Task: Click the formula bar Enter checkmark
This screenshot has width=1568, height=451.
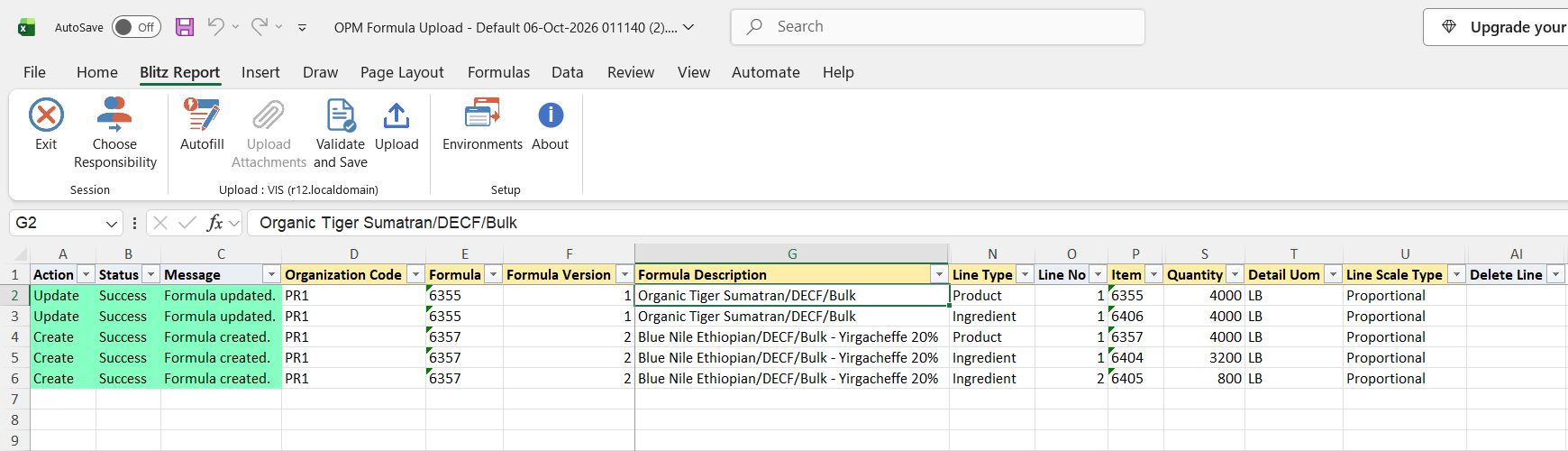Action: click(187, 223)
